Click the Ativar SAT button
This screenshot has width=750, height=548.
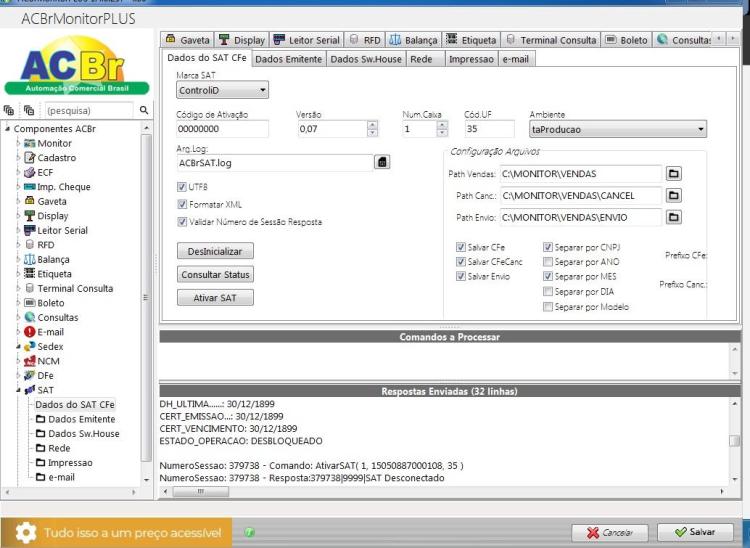pos(215,297)
